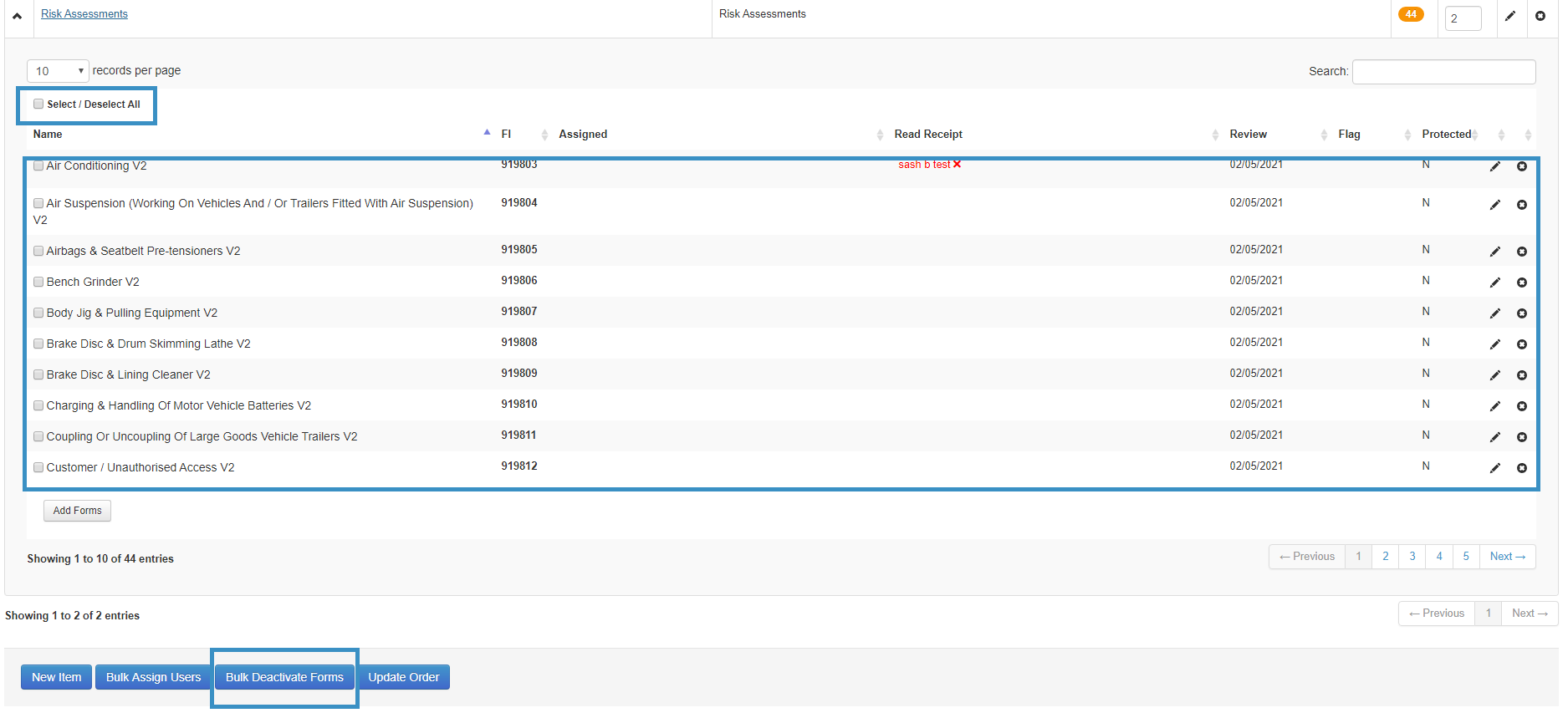This screenshot has width=1568, height=718.
Task: Focus the Search input field
Action: [1444, 72]
